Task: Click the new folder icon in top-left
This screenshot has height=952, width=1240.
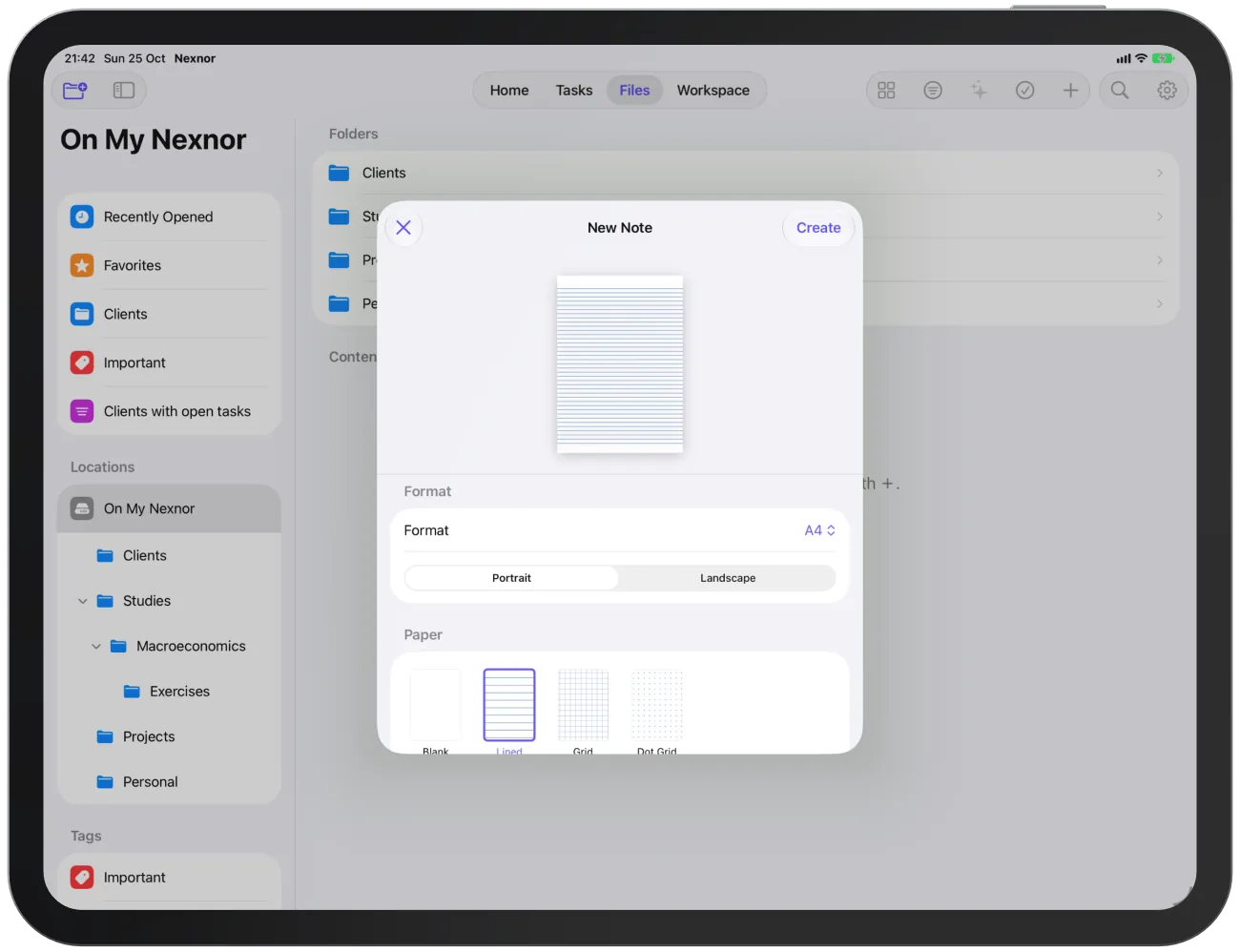Action: pos(75,91)
